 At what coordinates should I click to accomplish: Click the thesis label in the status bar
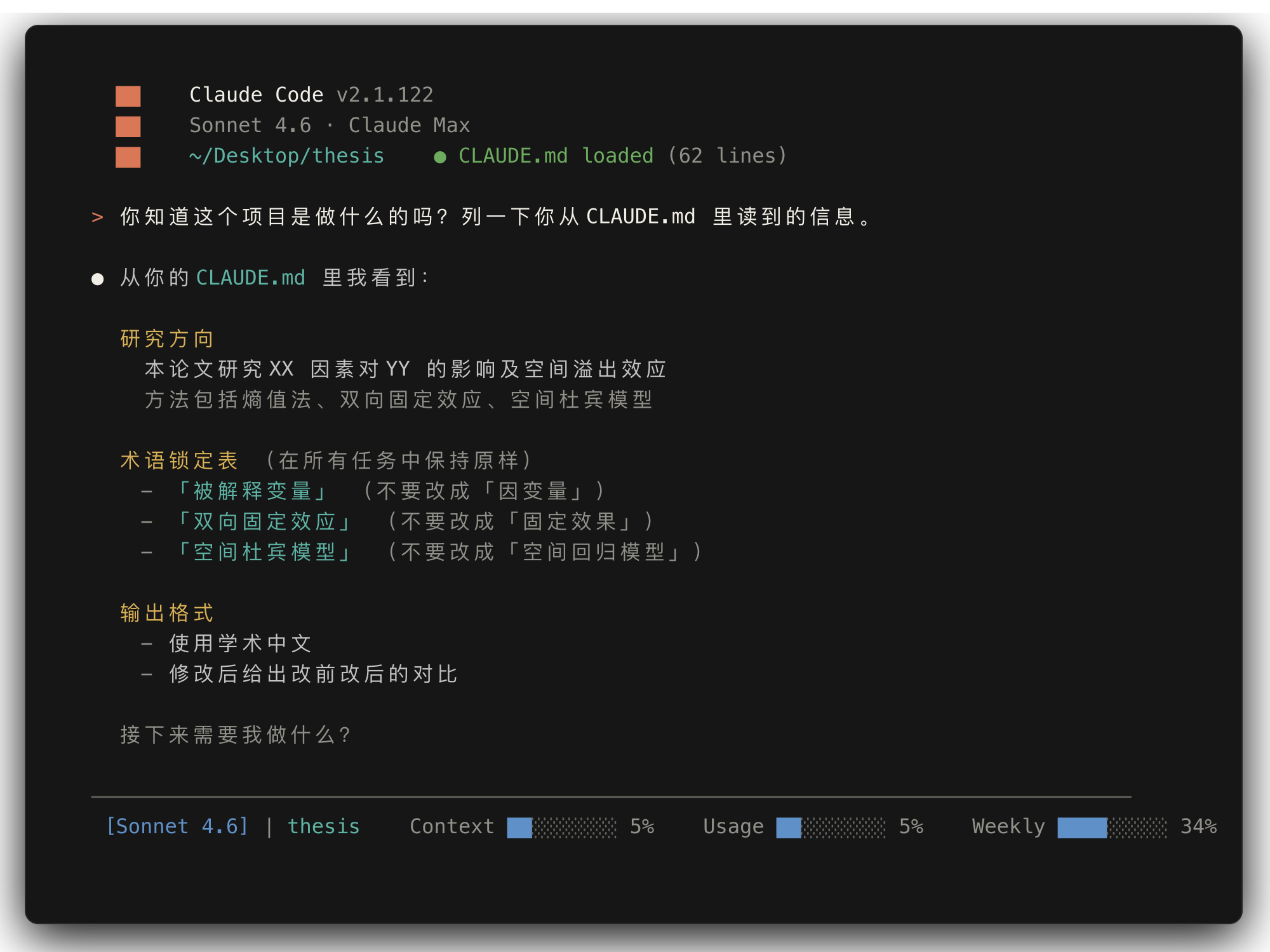click(324, 826)
